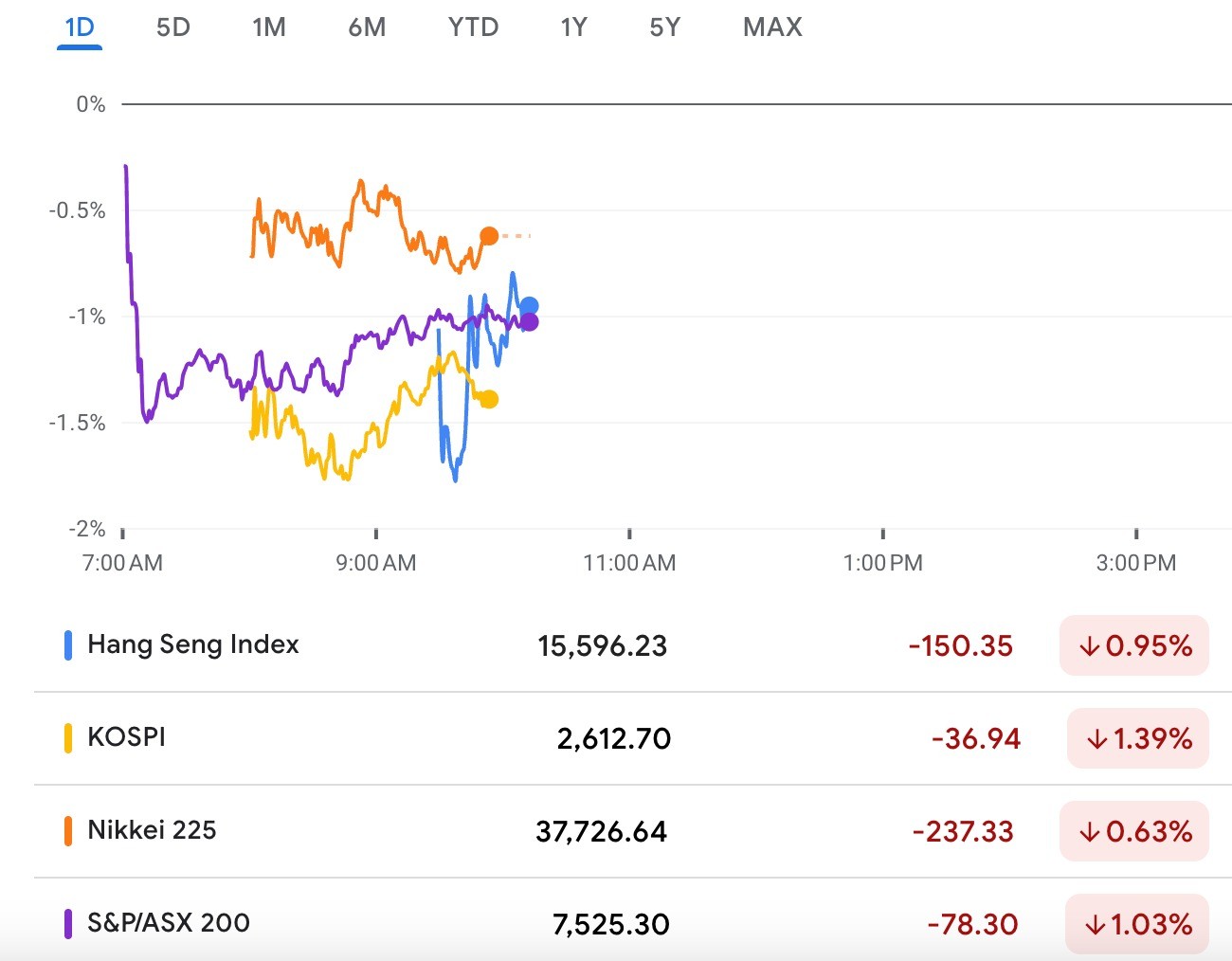Click the 3:00 PM axis label
This screenshot has width=1232, height=961.
coord(1135,563)
